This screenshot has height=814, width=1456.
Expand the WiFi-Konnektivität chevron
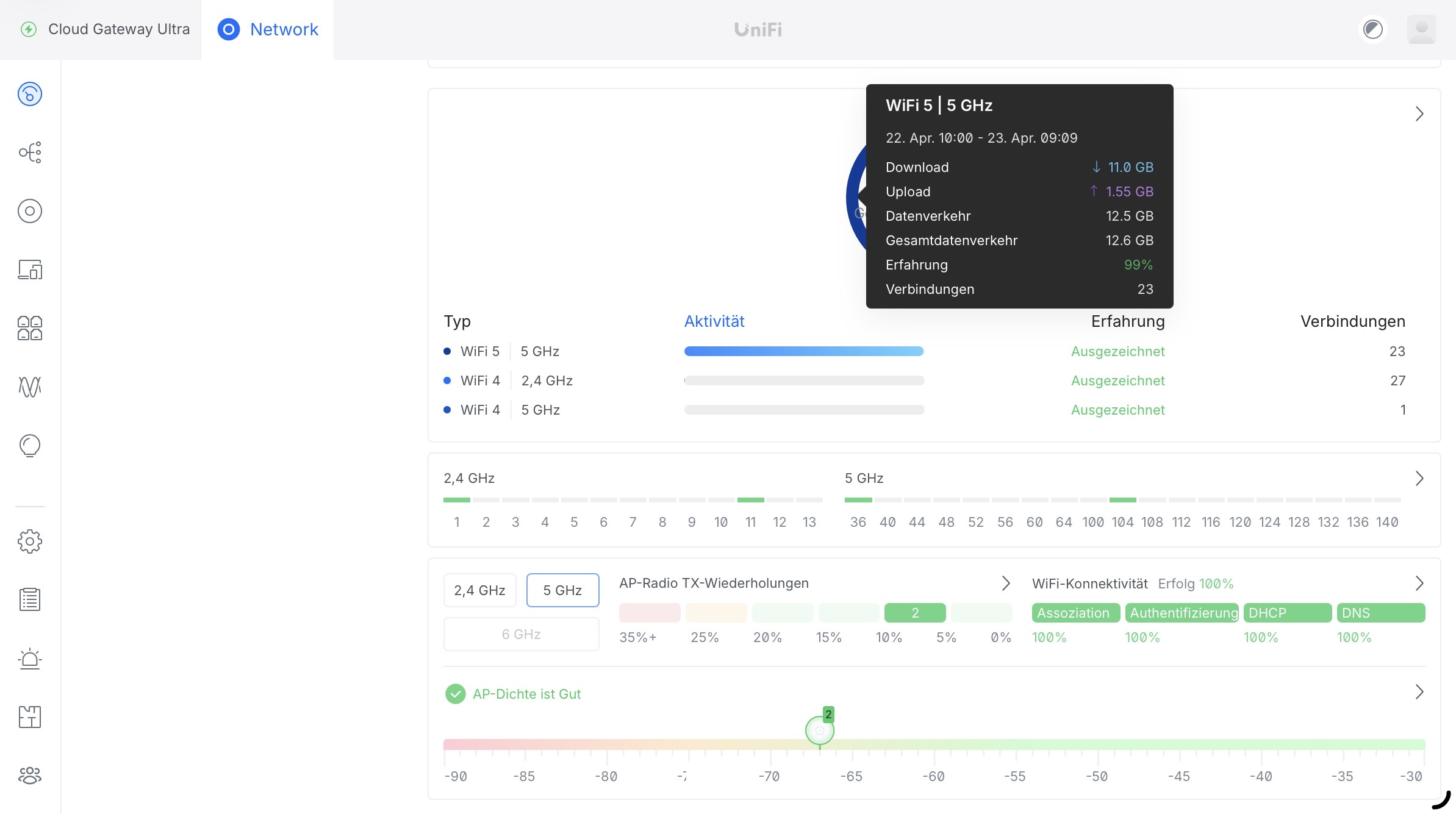pos(1419,584)
